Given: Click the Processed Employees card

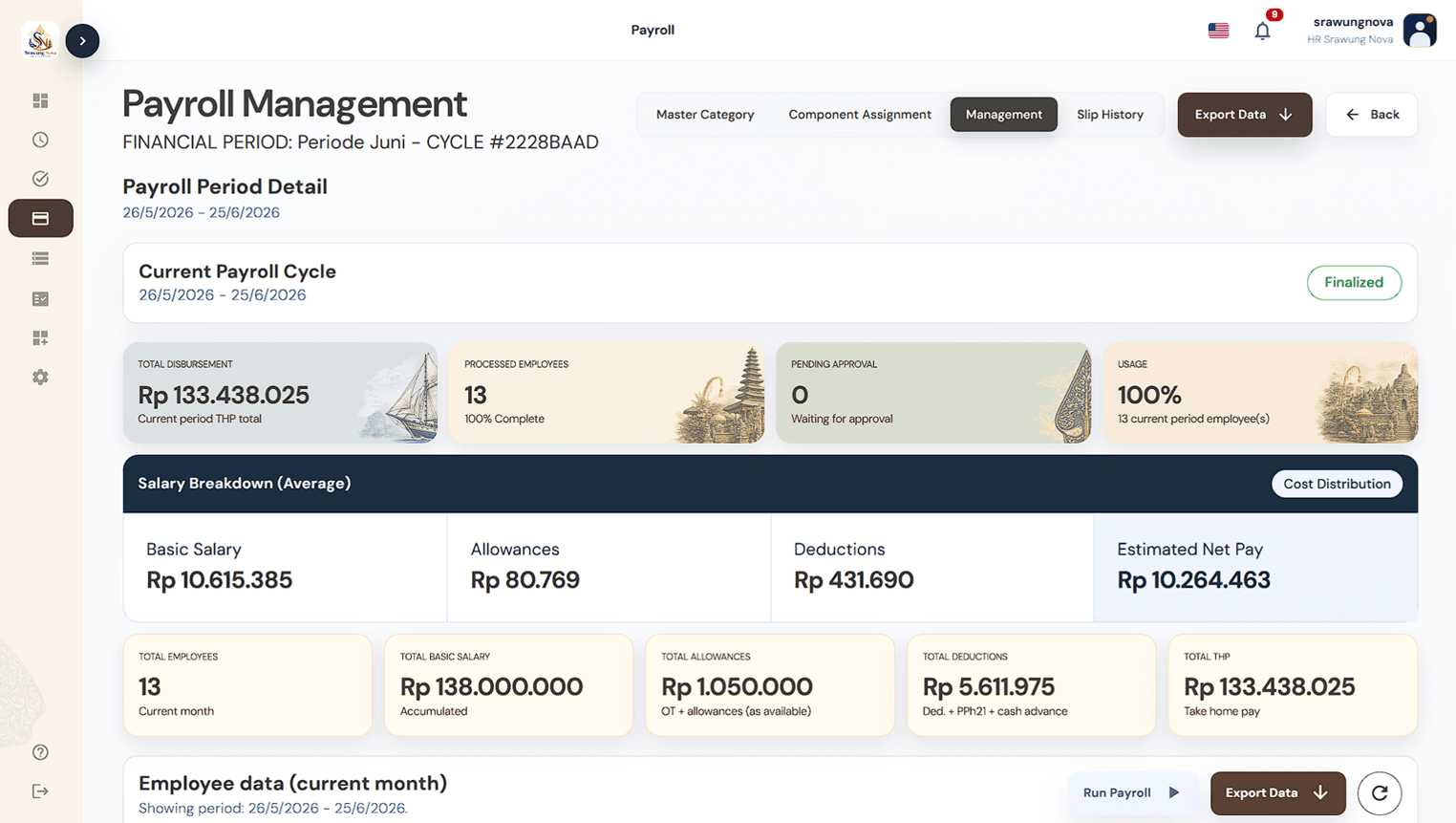Looking at the screenshot, I should 607,393.
